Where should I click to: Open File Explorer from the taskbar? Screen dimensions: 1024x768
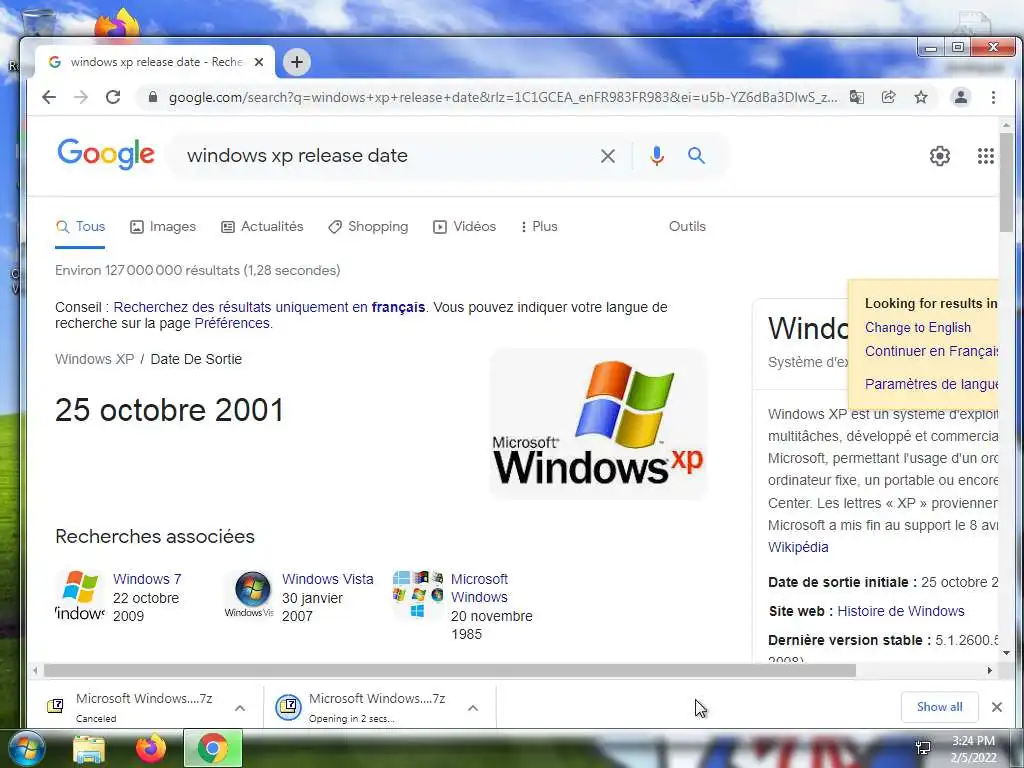click(89, 749)
